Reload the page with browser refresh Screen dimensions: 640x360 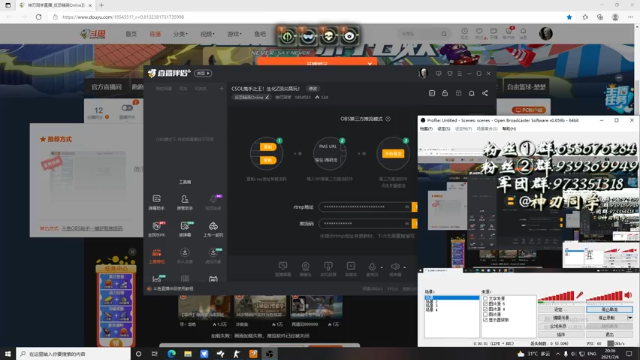(38, 17)
